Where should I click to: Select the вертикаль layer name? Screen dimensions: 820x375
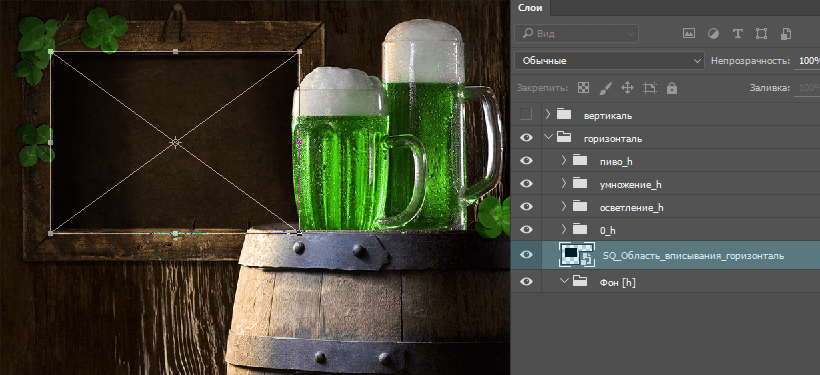pyautogui.click(x=608, y=116)
